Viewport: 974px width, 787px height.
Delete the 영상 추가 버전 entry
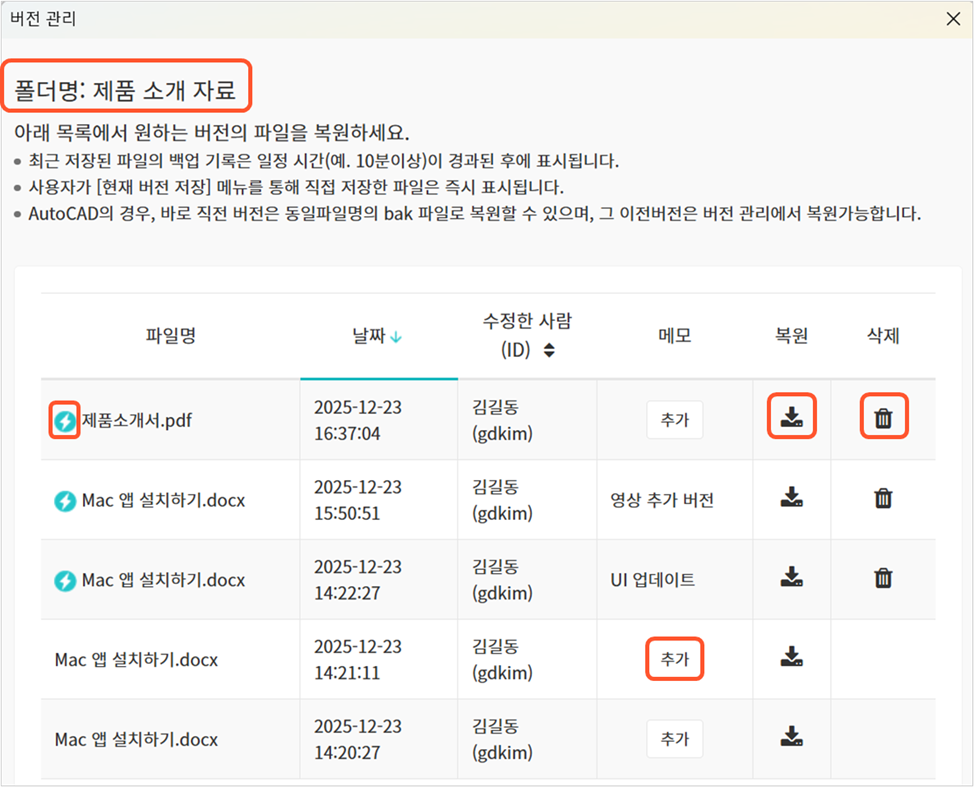883,498
